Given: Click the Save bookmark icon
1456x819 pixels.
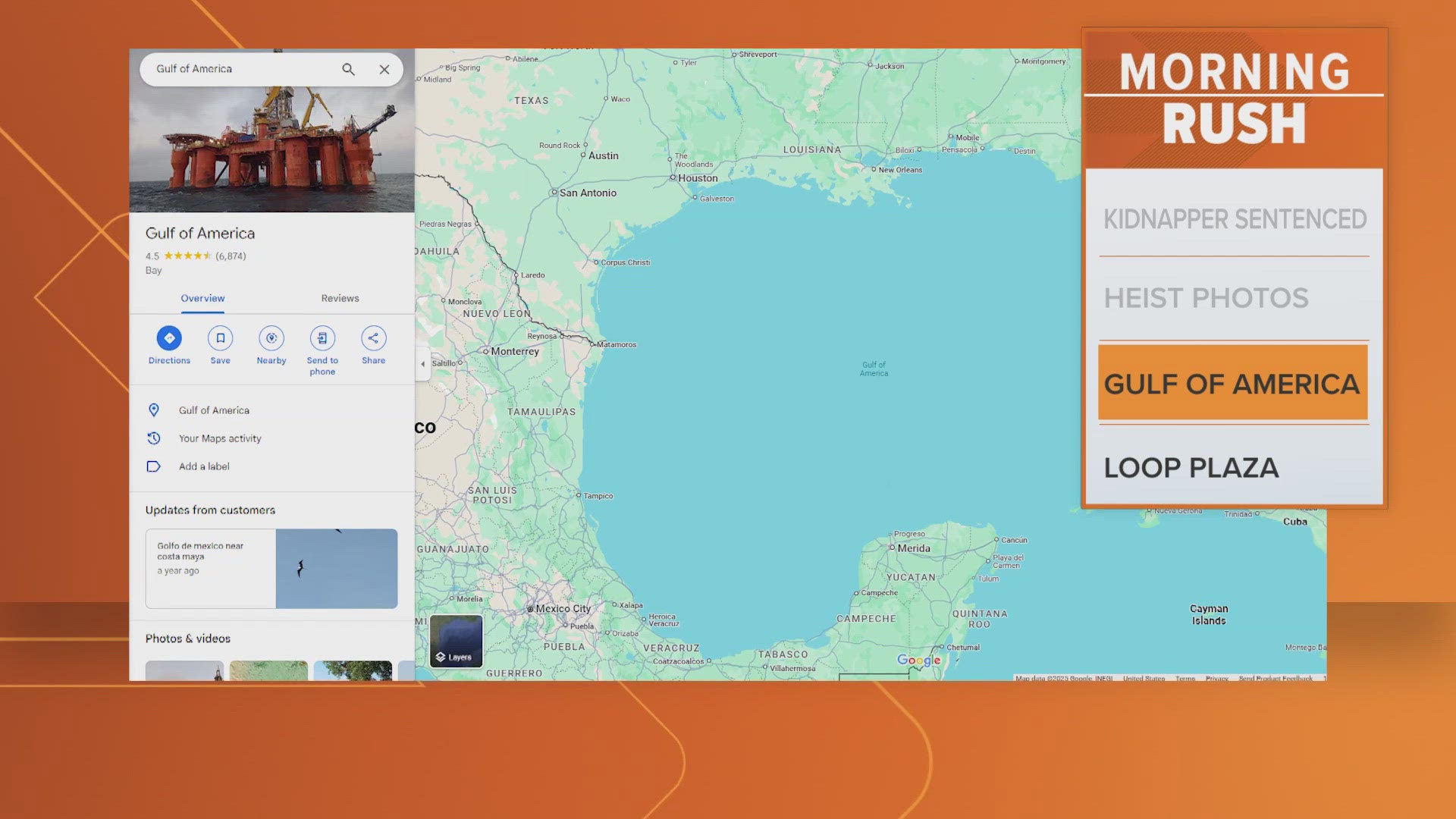Looking at the screenshot, I should (x=220, y=338).
